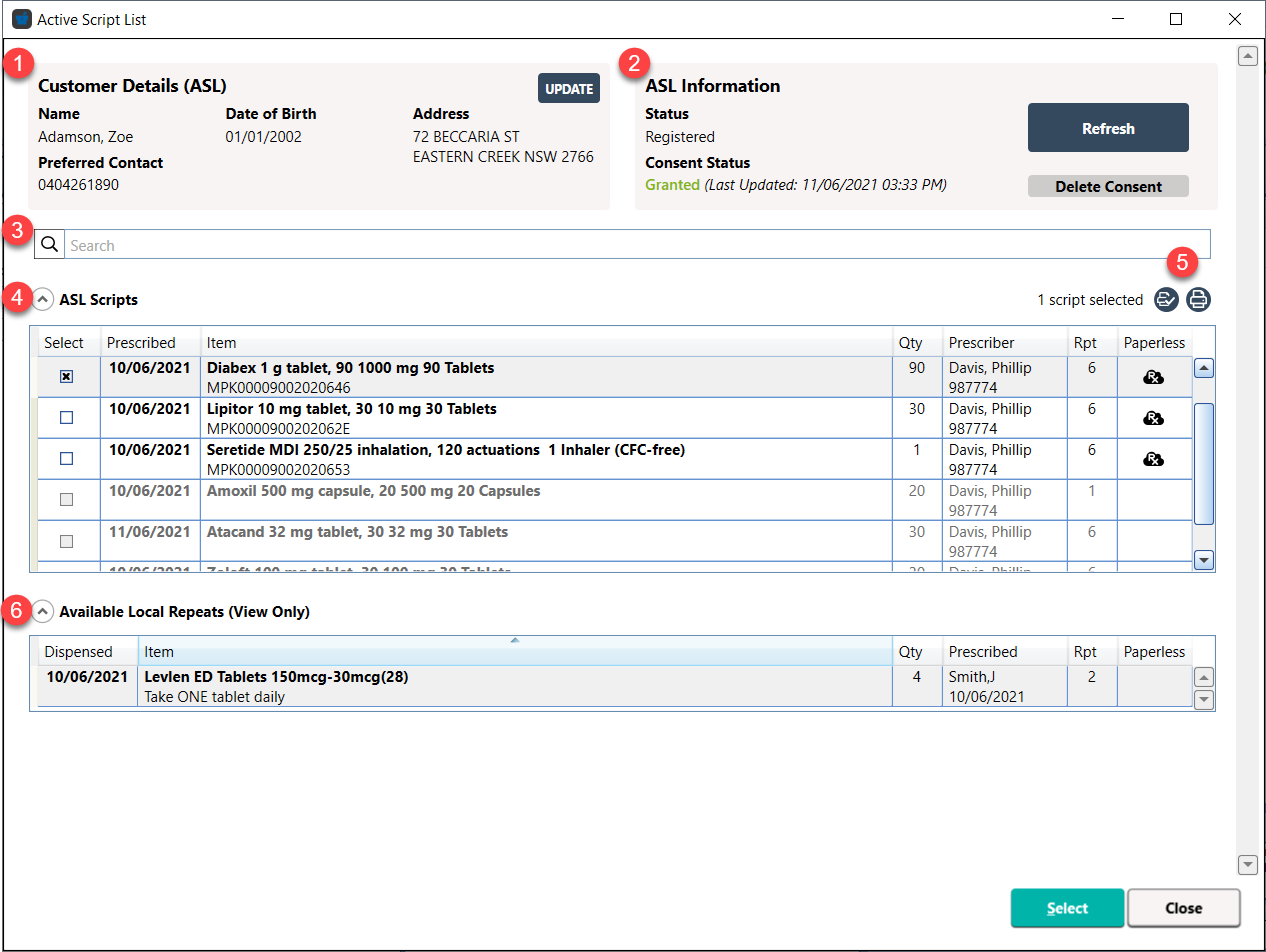Screen dimensions: 1266x952
Task: Sort by the Prescriber column header
Action: [x=1004, y=342]
